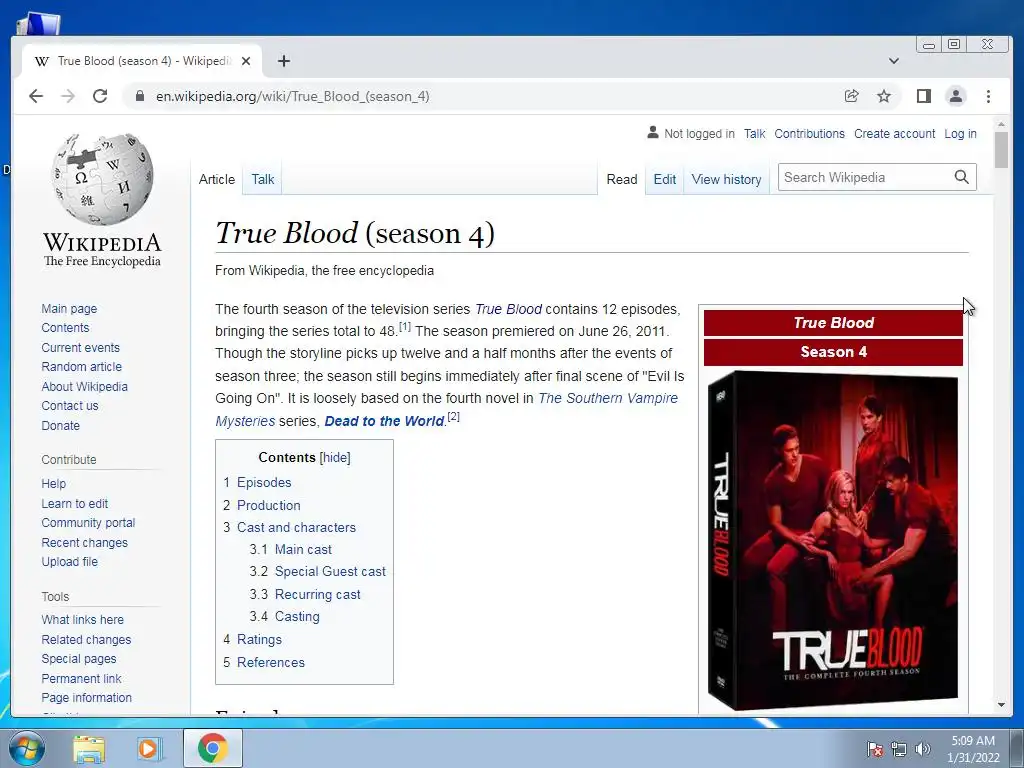Open Chrome's three-dot menu
The height and width of the screenshot is (768, 1024).
(x=988, y=96)
